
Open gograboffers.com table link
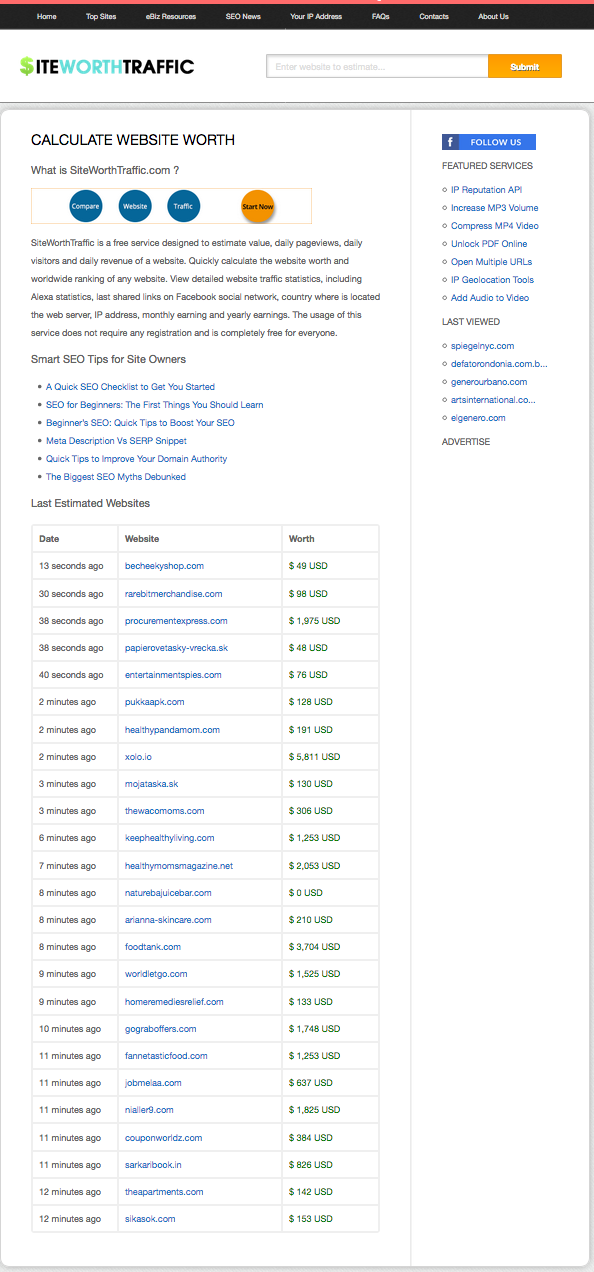tap(161, 1029)
